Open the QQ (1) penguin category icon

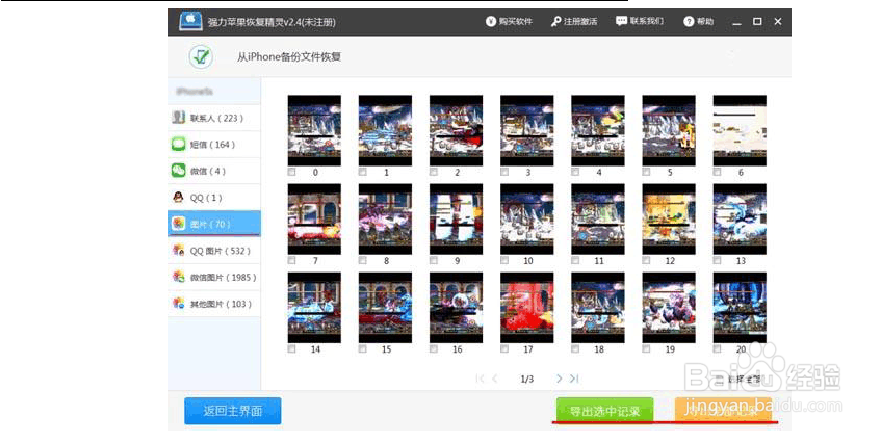click(x=178, y=198)
